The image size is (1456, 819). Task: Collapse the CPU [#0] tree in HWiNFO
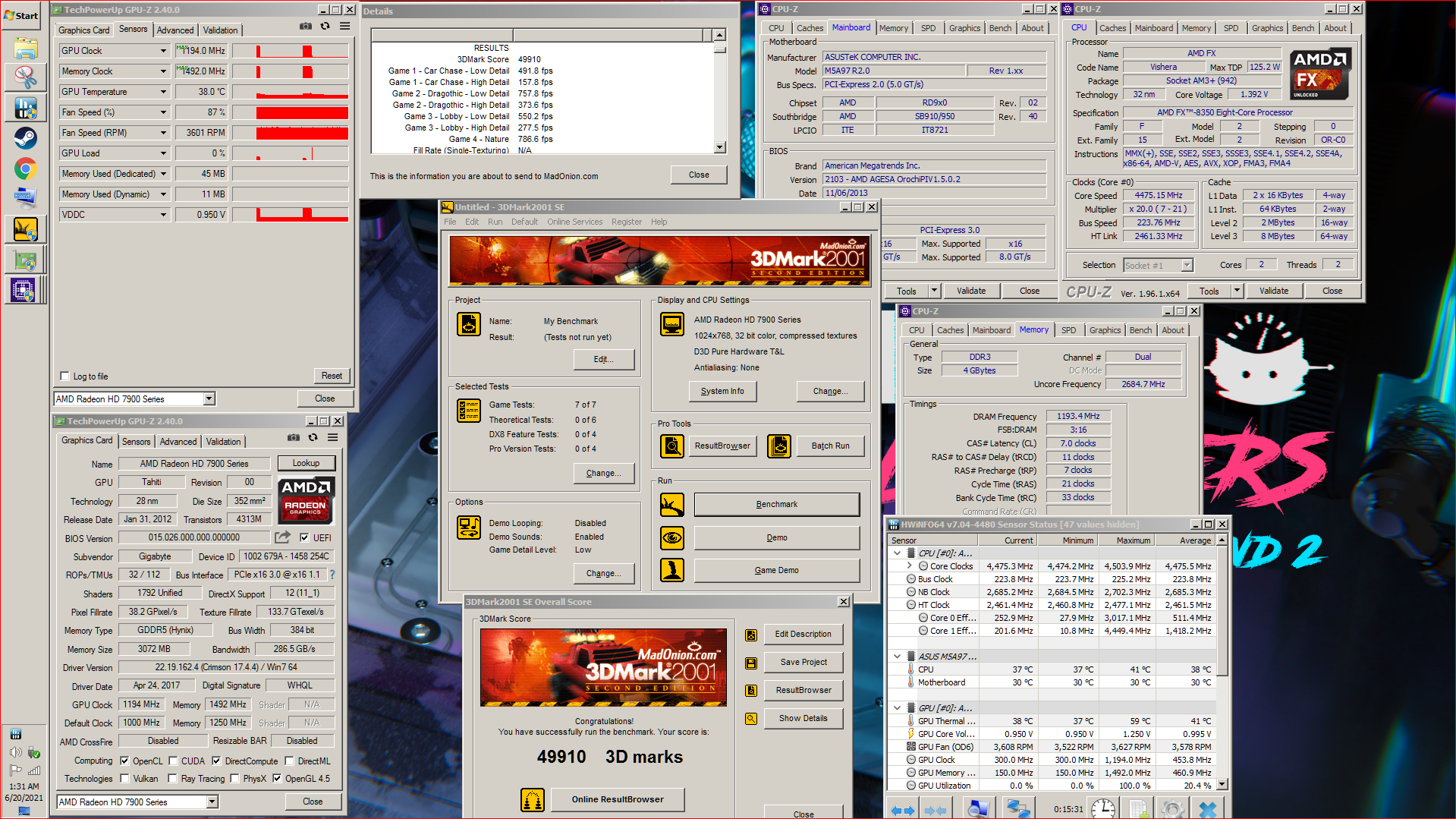(897, 553)
